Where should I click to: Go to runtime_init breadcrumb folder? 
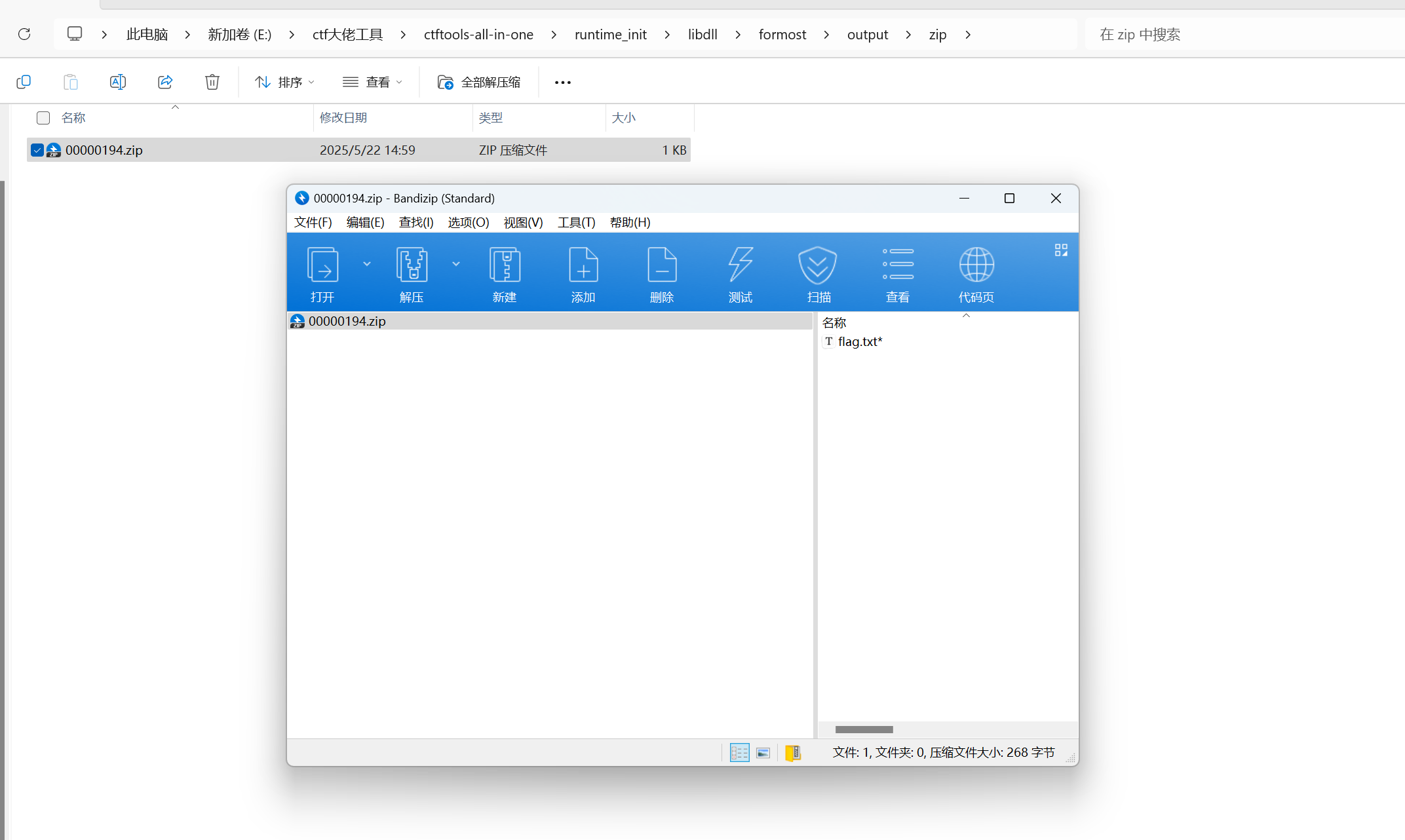[x=611, y=35]
